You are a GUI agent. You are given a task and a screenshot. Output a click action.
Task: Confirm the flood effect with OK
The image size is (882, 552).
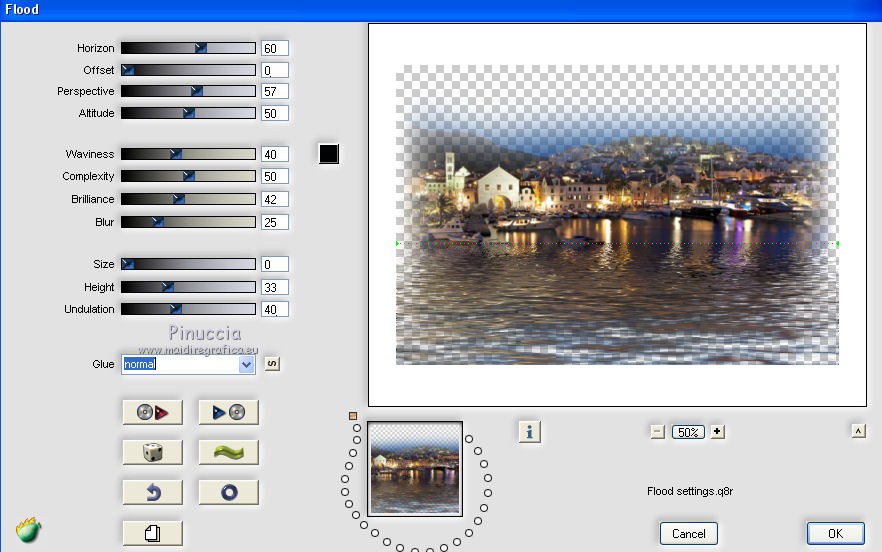coord(835,533)
